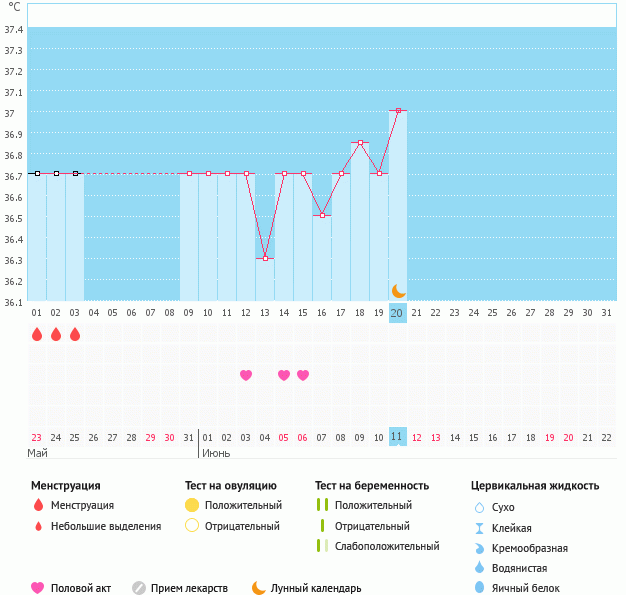This screenshot has width=626, height=595.
Task: Click the highlighted cycle day 20 label
Action: coord(398,313)
